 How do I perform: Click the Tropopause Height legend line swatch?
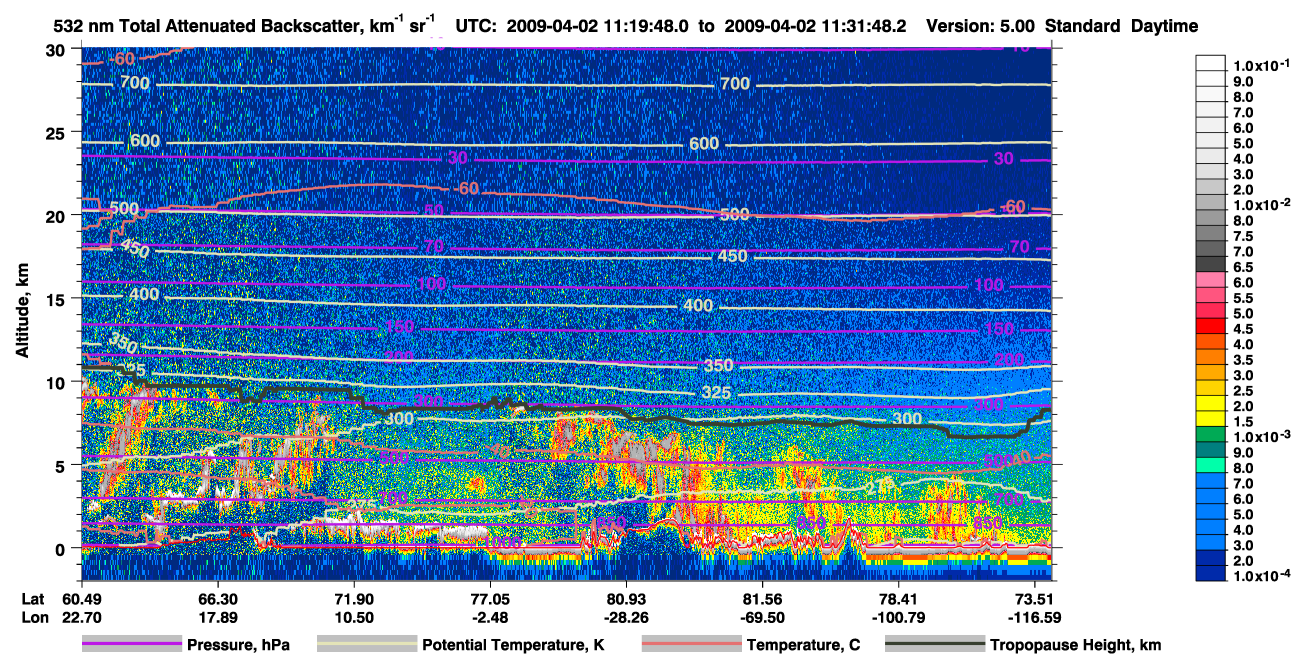935,645
